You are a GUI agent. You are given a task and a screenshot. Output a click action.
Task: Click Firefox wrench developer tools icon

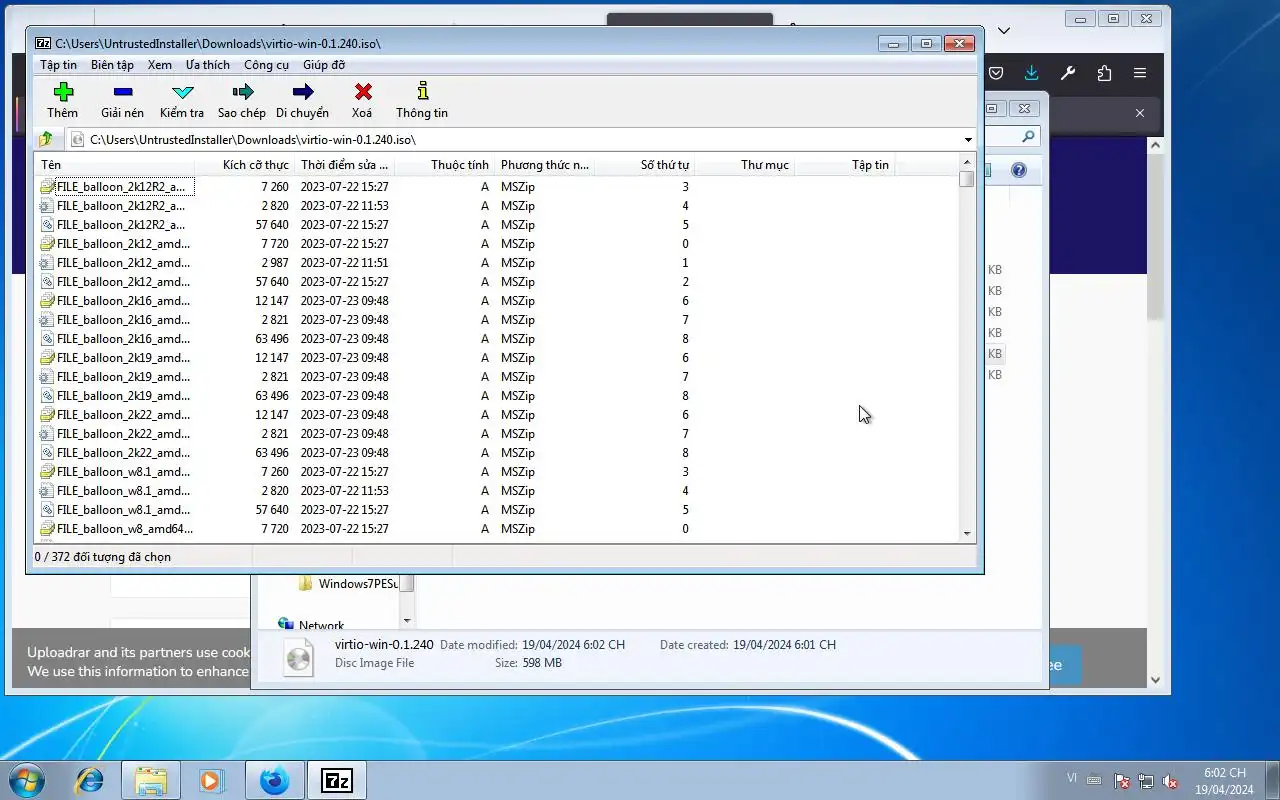[x=1068, y=73]
